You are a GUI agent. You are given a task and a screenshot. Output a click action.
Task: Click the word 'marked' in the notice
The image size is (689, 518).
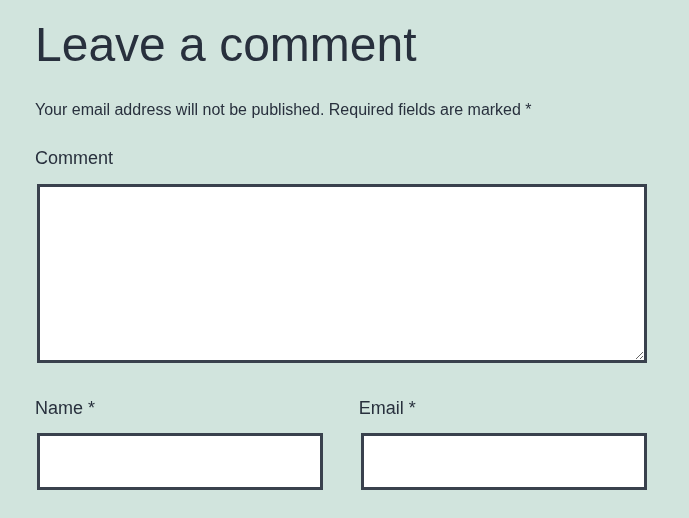(x=494, y=110)
